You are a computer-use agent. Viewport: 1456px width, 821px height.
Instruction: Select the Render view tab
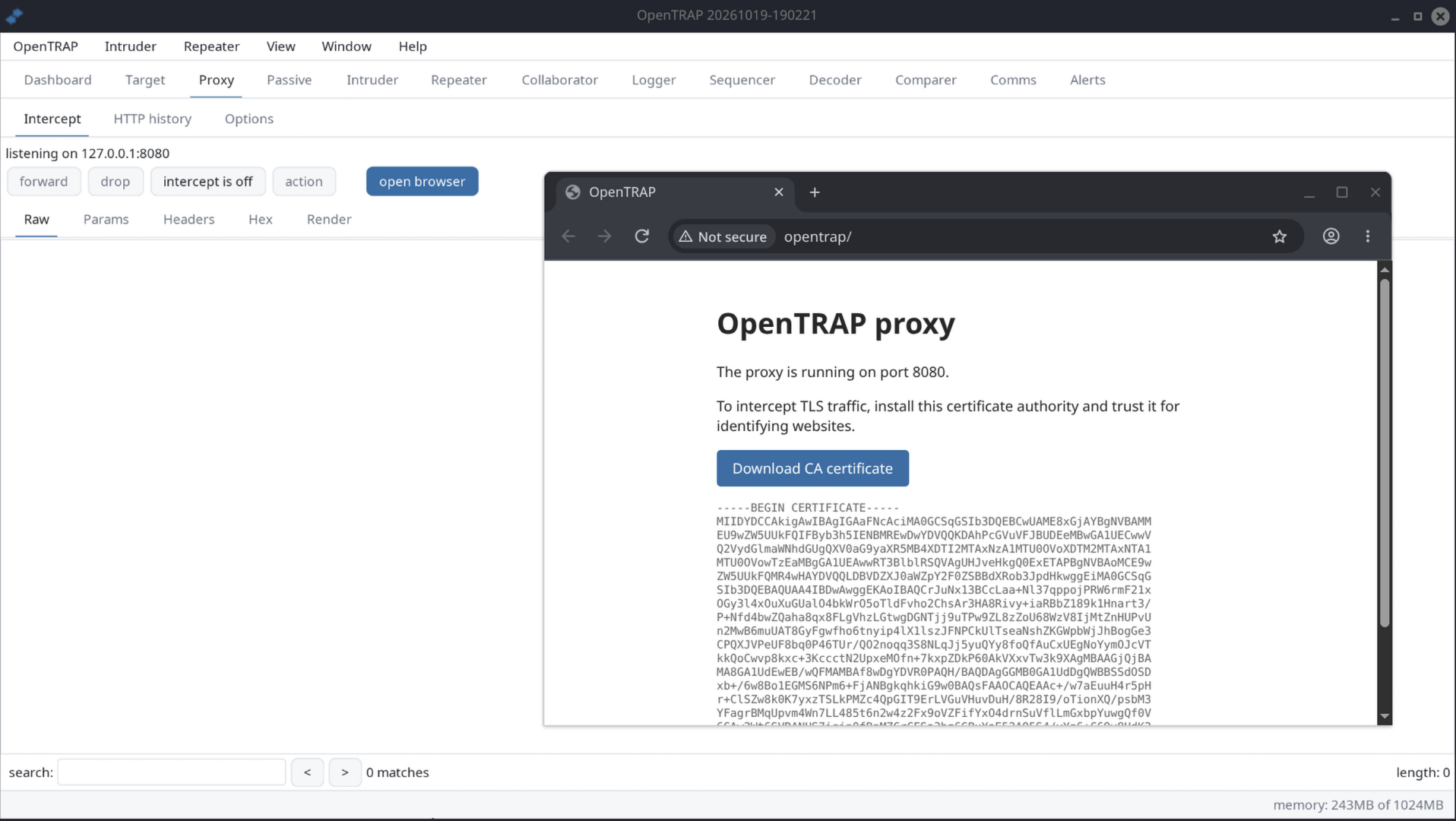pyautogui.click(x=329, y=219)
